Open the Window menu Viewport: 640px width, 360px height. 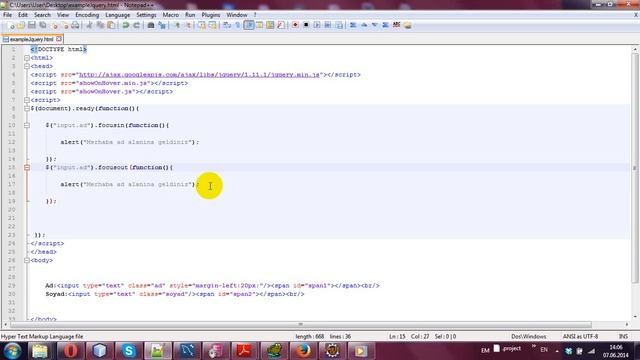tap(237, 15)
